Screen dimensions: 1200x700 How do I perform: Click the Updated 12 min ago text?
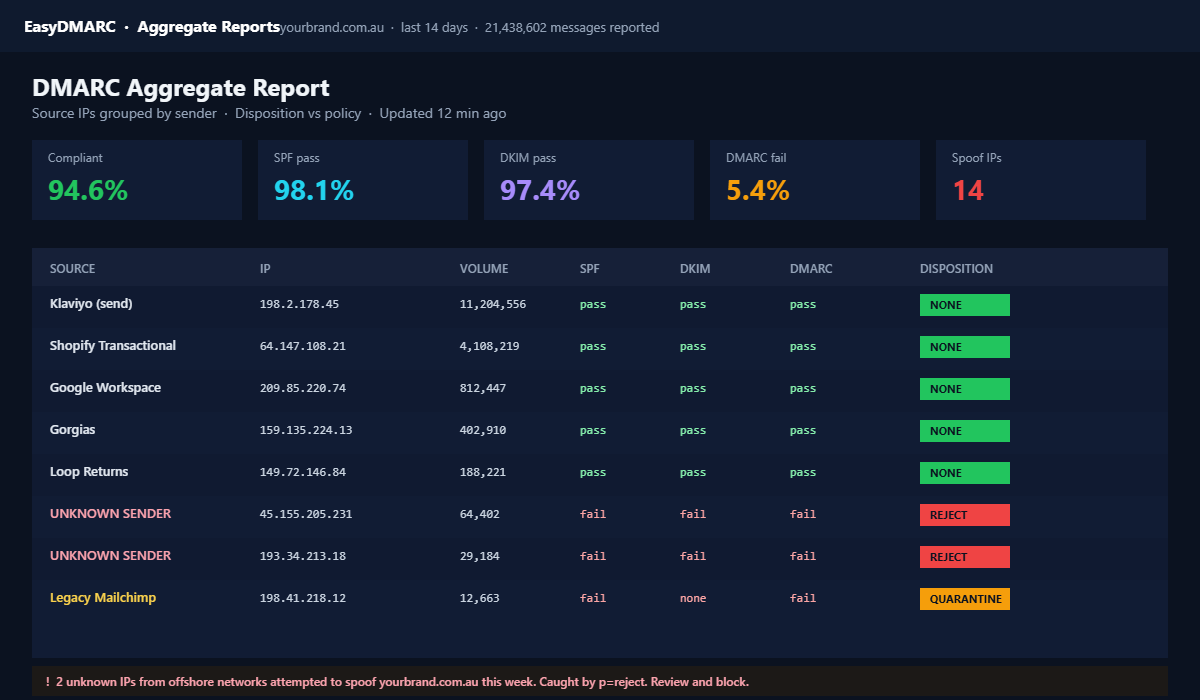443,113
